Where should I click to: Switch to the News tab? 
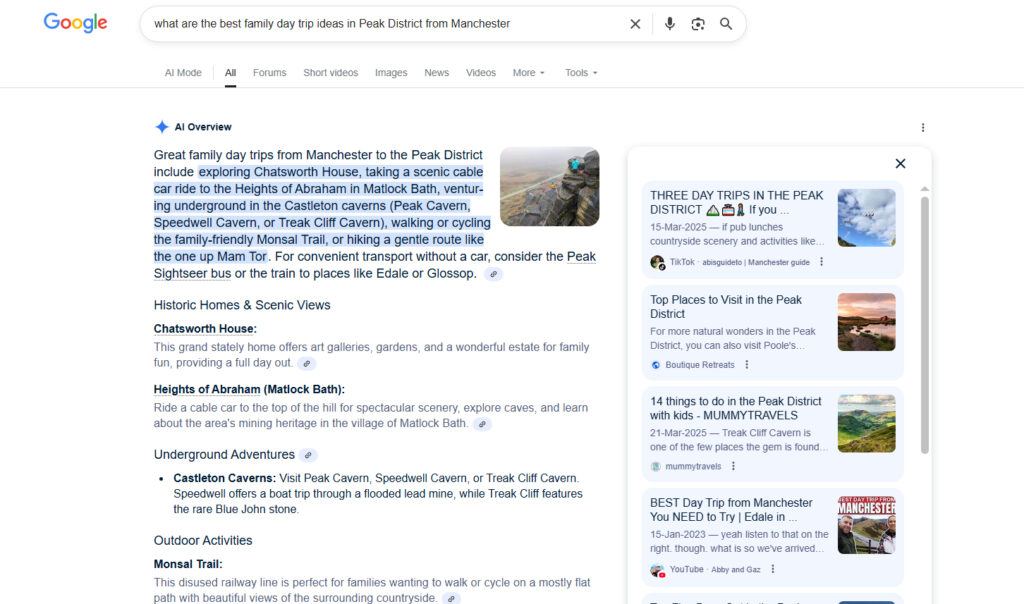[436, 72]
